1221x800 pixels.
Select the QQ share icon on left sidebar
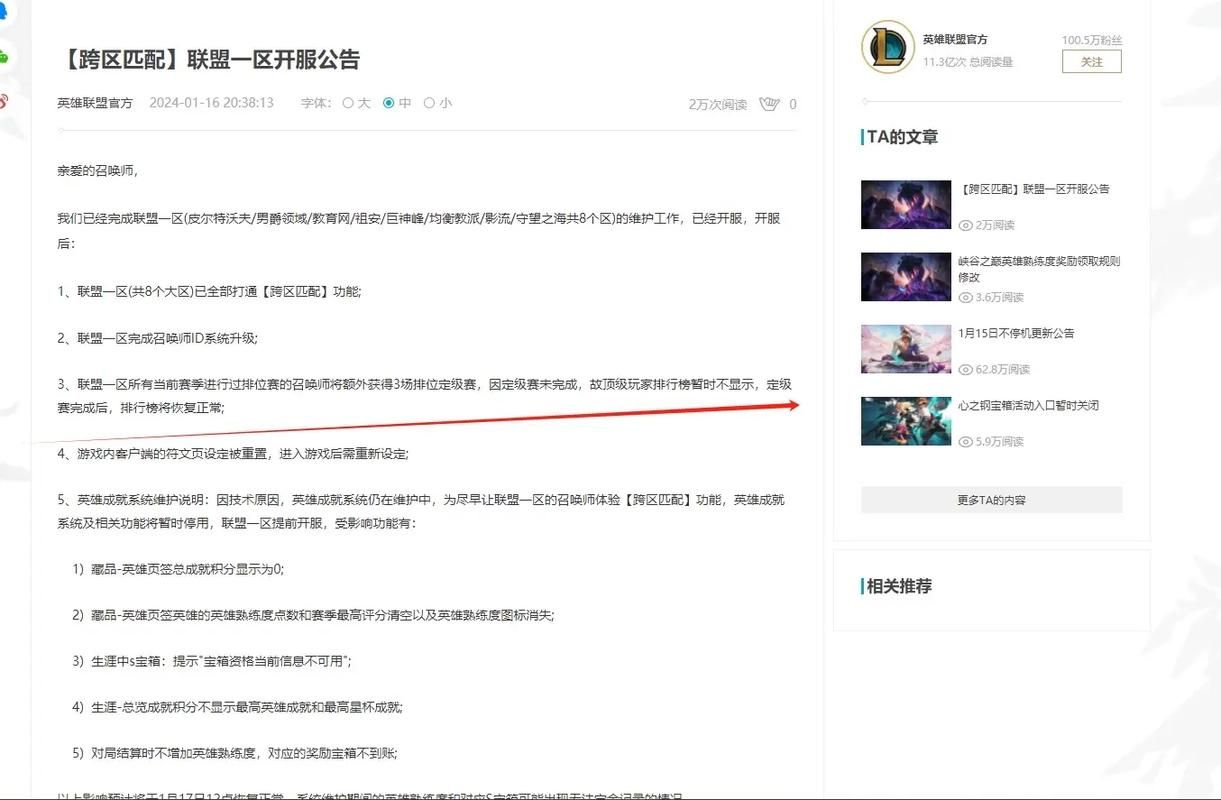3,12
